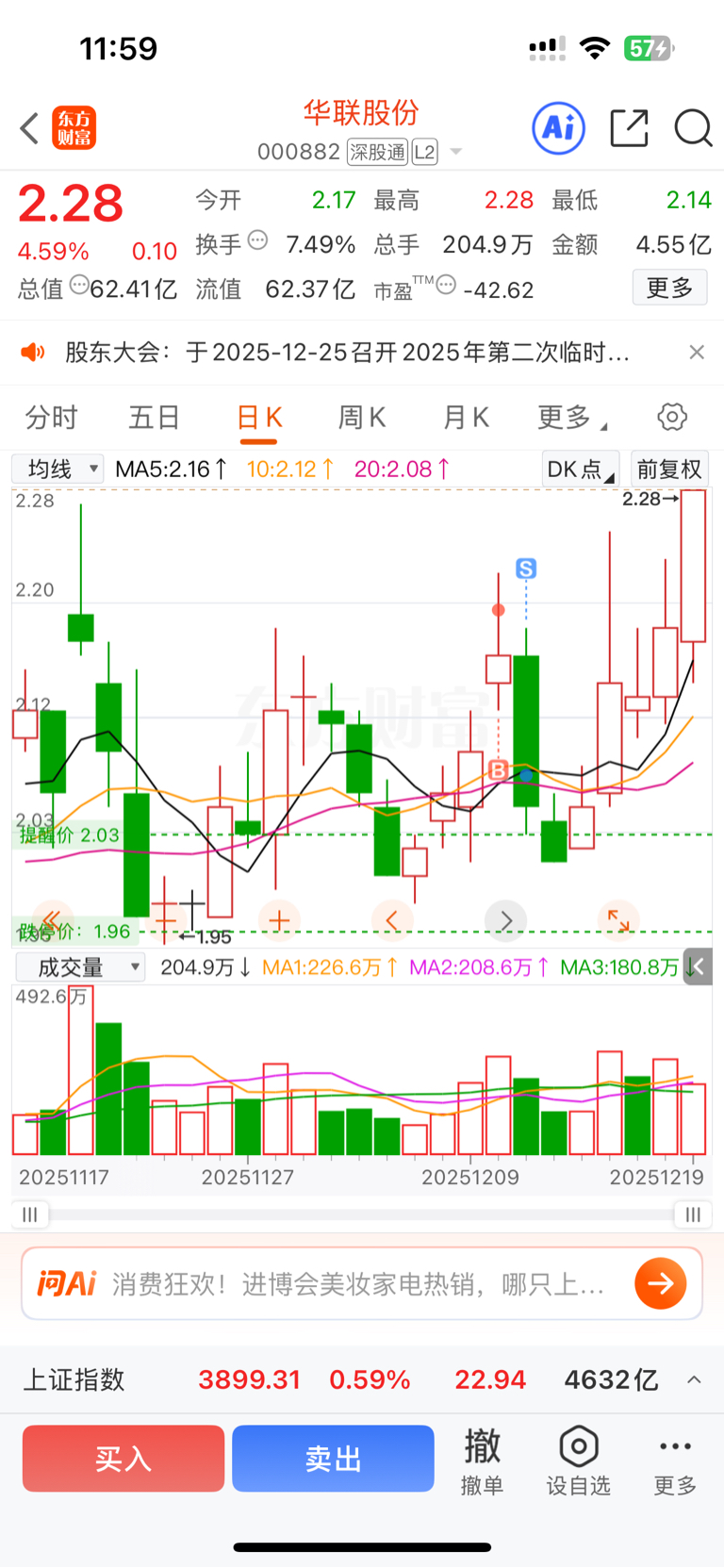Tap the 市盈 TTM info icon
This screenshot has height=1568, width=724.
[446, 284]
